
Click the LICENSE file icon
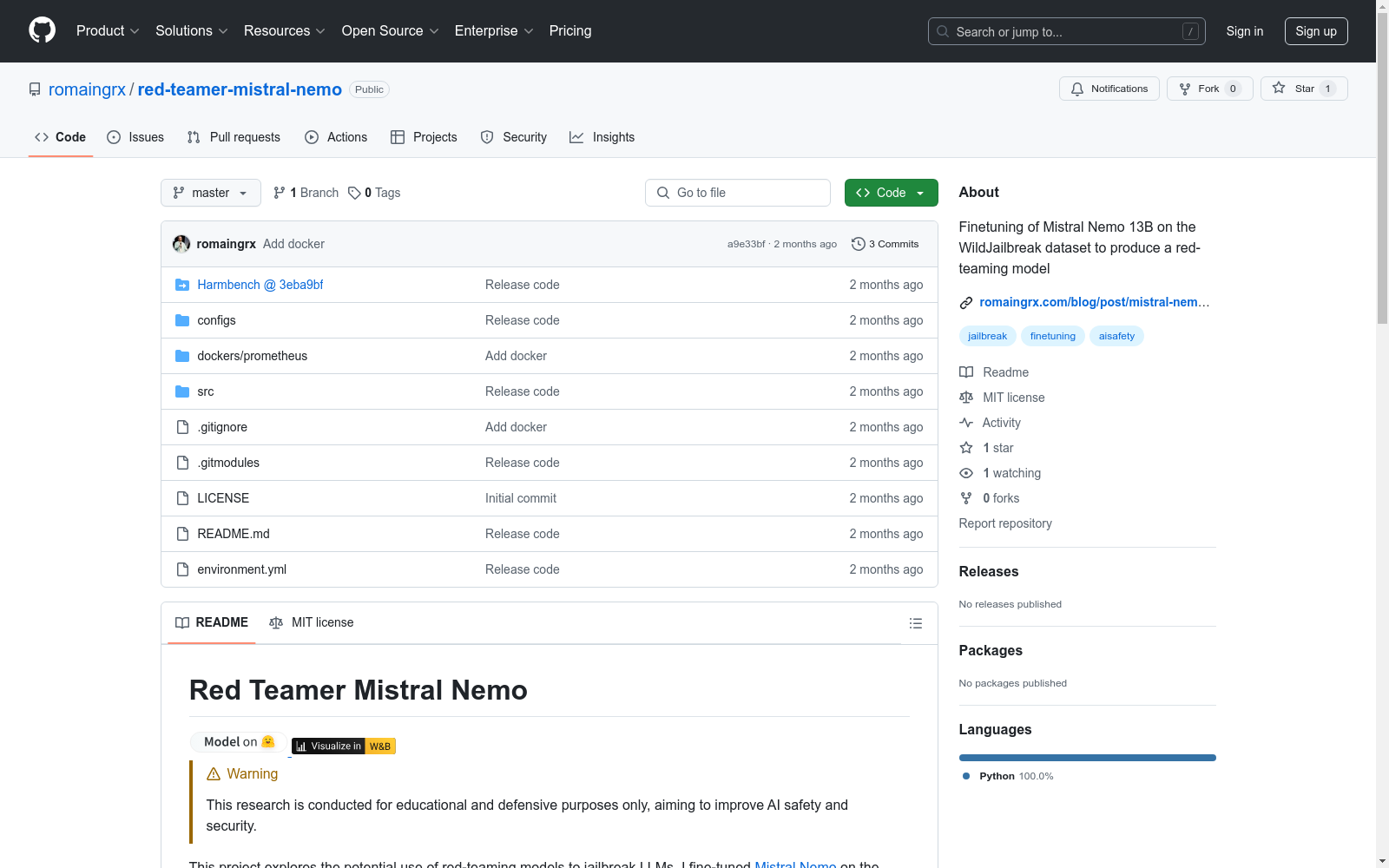point(182,498)
